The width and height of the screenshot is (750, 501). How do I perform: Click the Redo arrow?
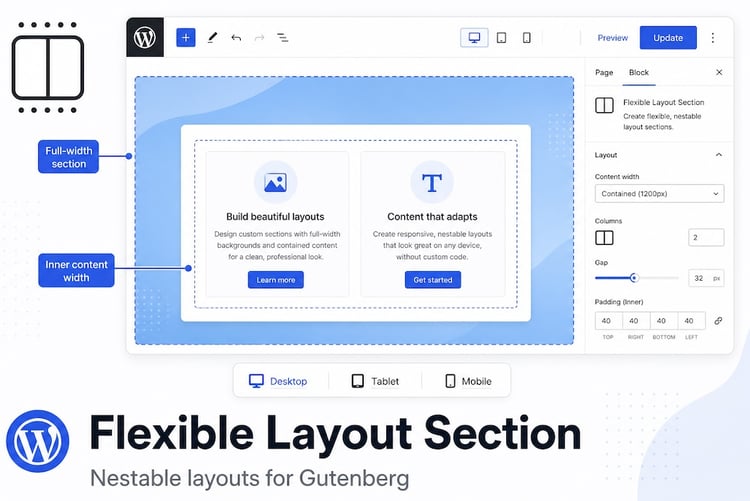click(259, 37)
